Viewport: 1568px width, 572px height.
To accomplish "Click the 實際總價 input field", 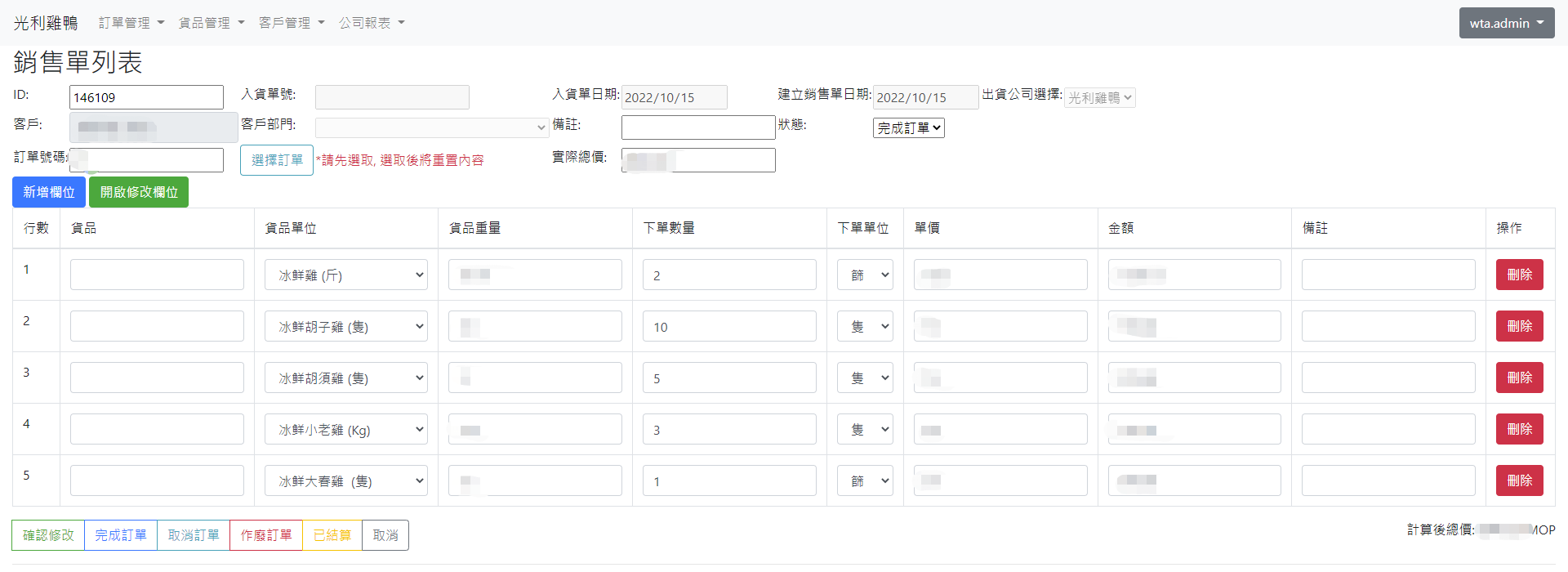I will (x=698, y=160).
